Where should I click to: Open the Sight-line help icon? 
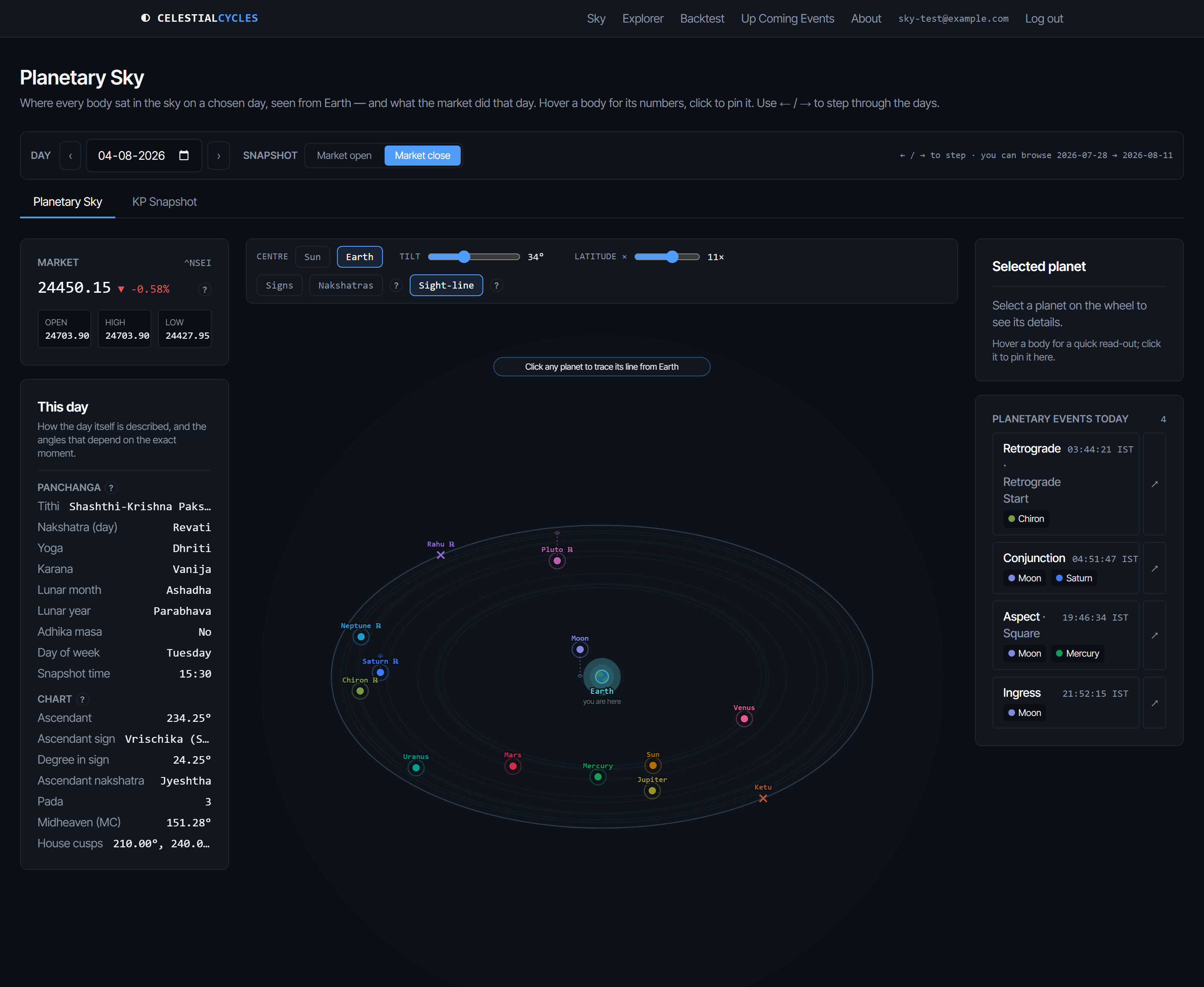pos(496,285)
